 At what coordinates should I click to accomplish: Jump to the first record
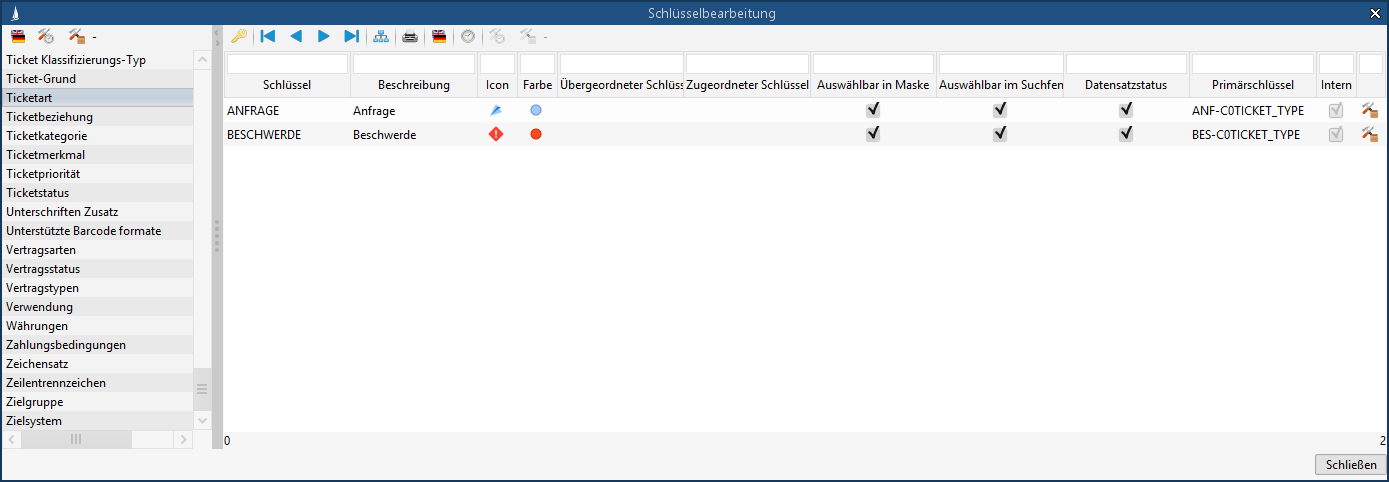click(267, 36)
